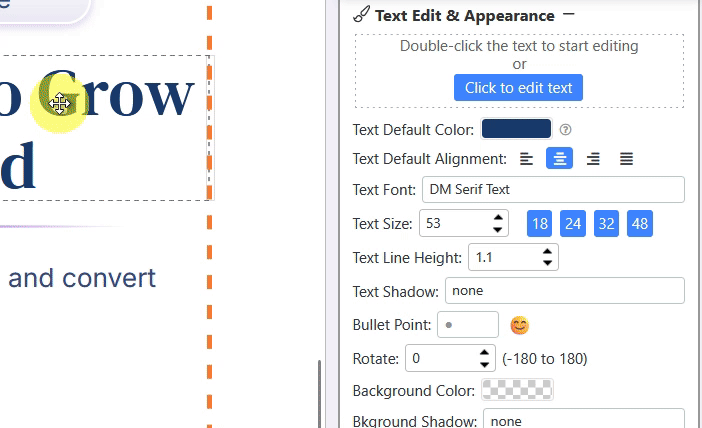This screenshot has width=702, height=428.
Task: Decrease Text Line Height with down arrow
Action: pos(547,263)
